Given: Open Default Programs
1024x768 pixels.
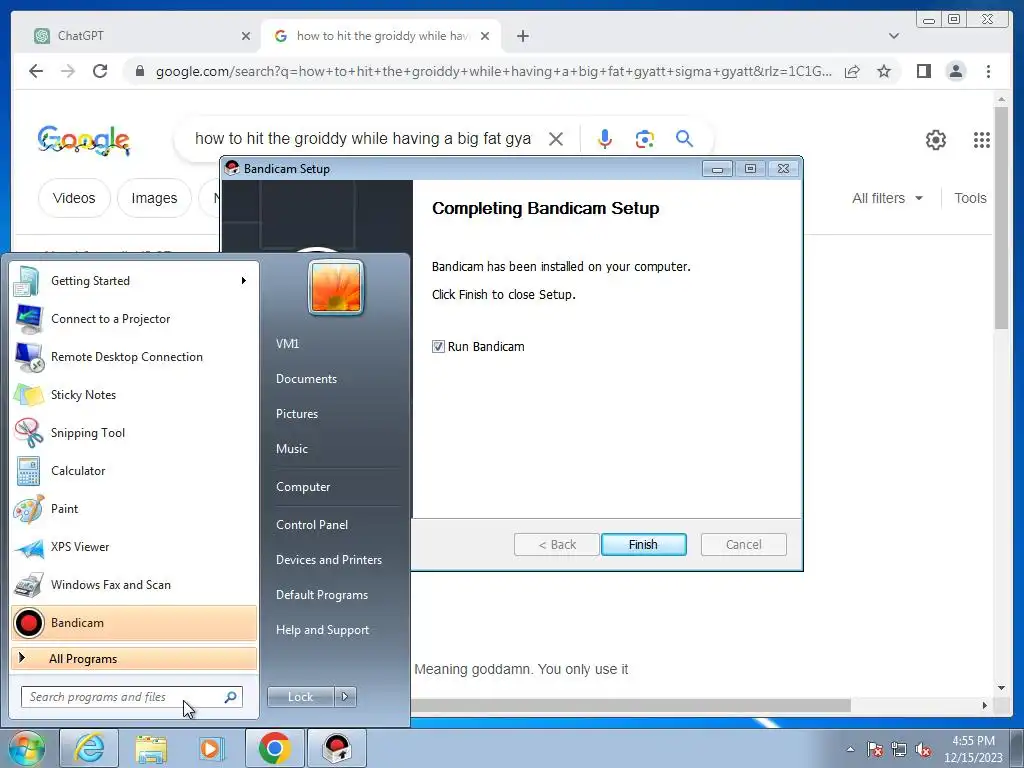Looking at the screenshot, I should pos(322,595).
